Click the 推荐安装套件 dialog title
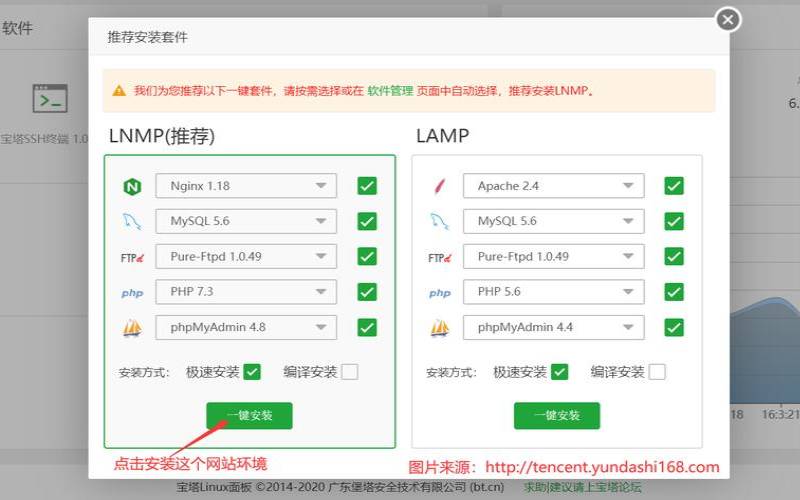This screenshot has width=800, height=500. [147, 37]
